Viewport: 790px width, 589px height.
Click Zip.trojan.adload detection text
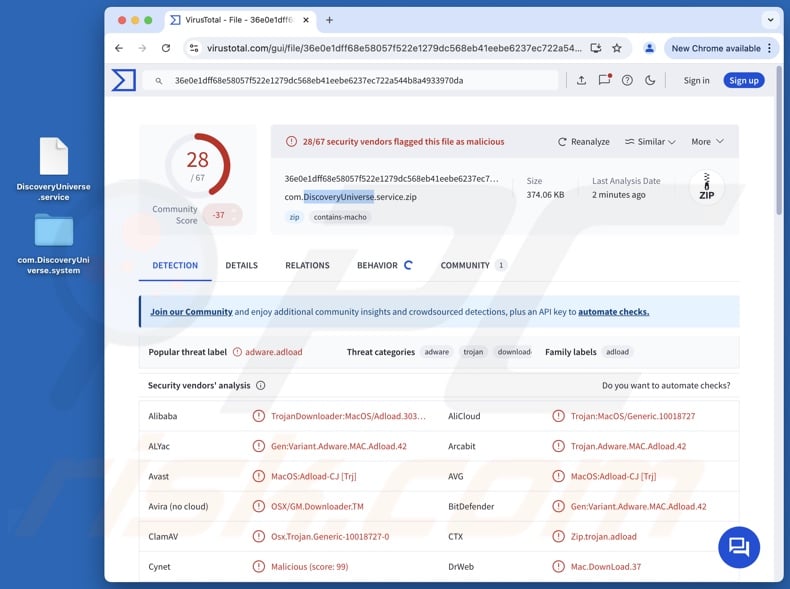click(x=604, y=537)
